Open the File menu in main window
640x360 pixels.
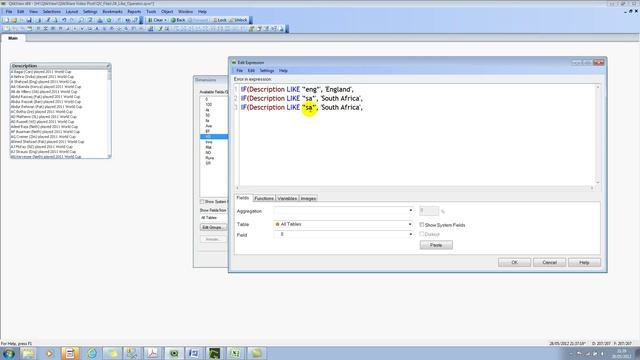[9, 12]
